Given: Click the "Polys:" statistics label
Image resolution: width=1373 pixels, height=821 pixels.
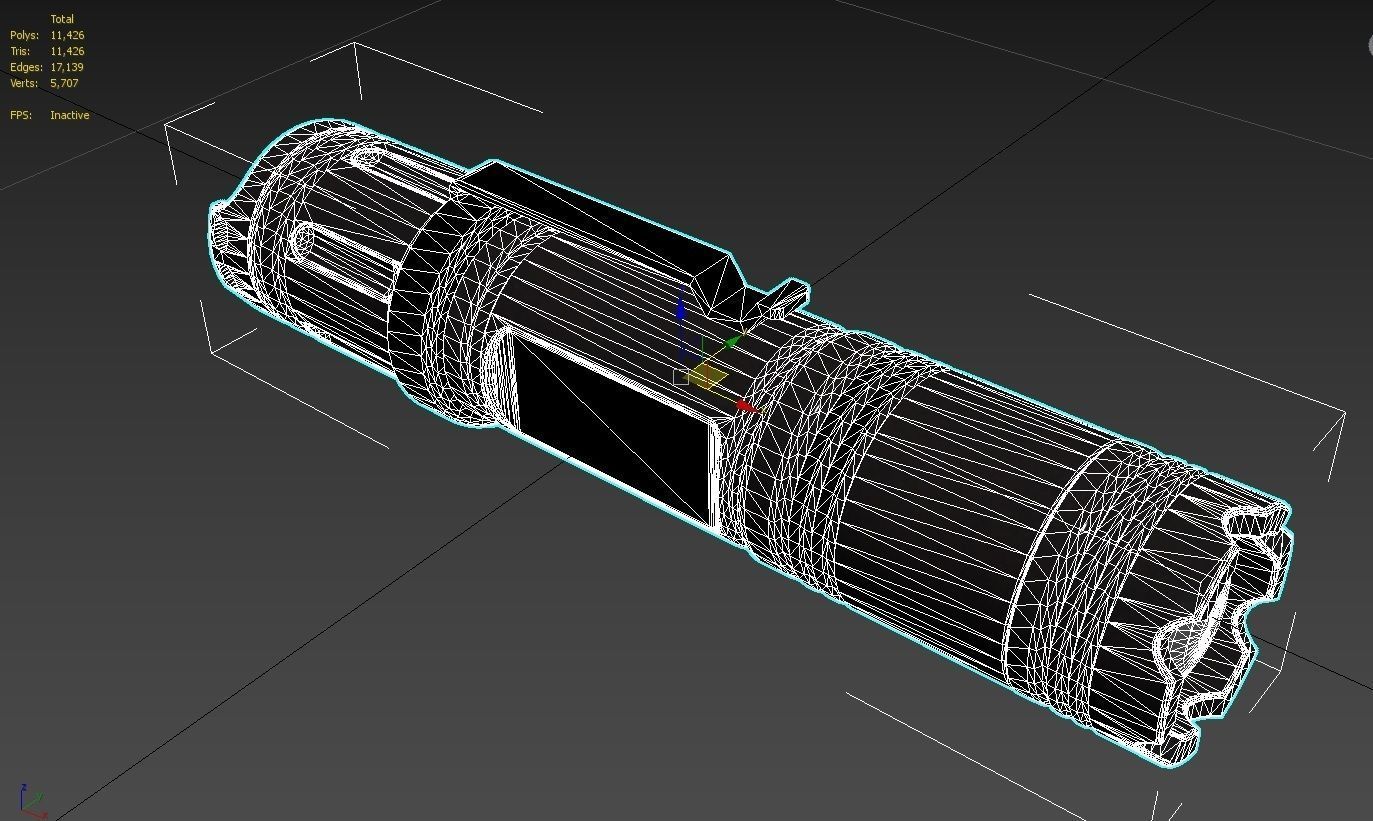Looking at the screenshot, I should coord(24,35).
